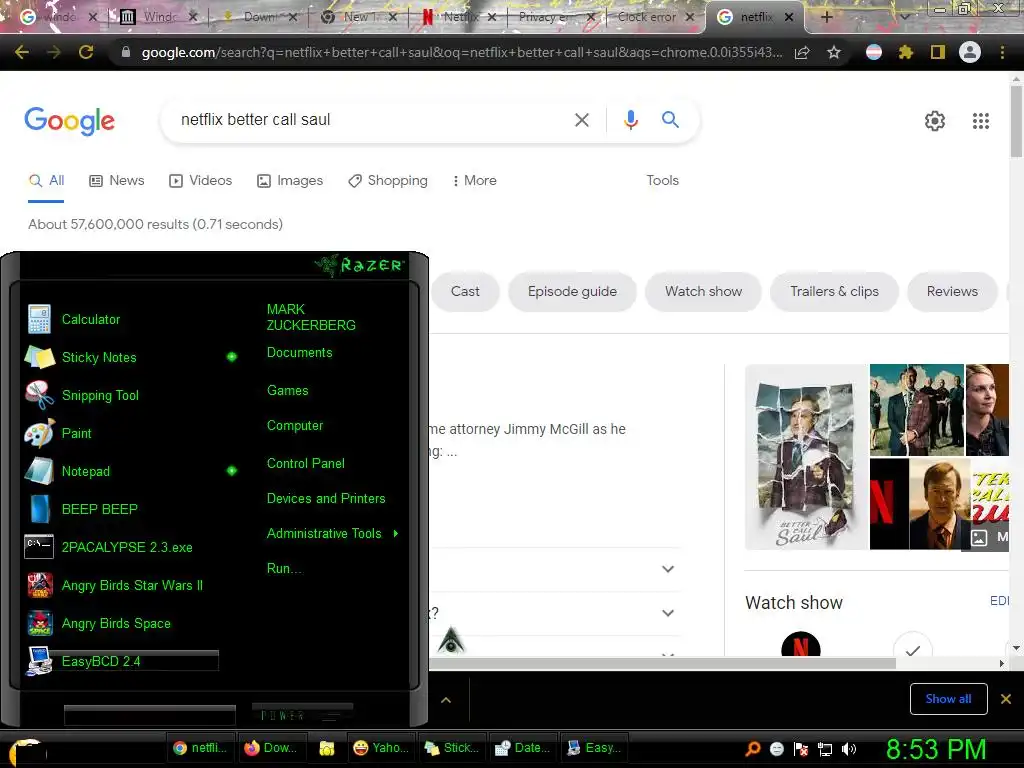Viewport: 1024px width, 768px height.
Task: Expand Administrative Tools submenu arrow
Action: (395, 534)
